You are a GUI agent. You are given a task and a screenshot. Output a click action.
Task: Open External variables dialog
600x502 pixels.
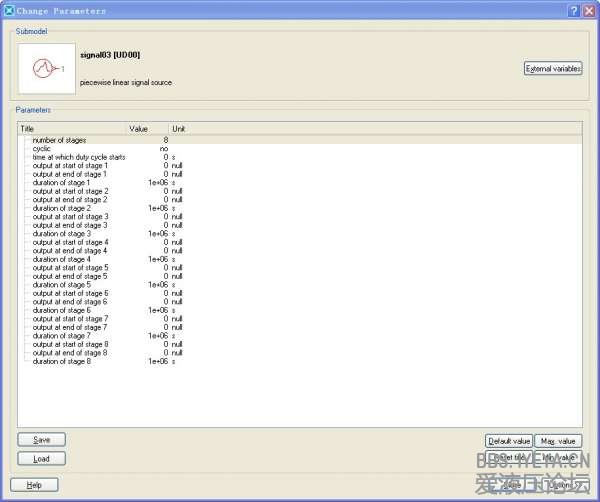tap(553, 69)
